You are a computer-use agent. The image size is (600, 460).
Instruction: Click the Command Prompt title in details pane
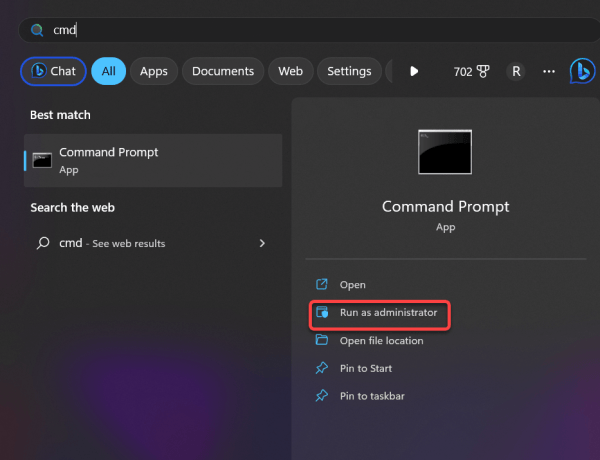(445, 207)
